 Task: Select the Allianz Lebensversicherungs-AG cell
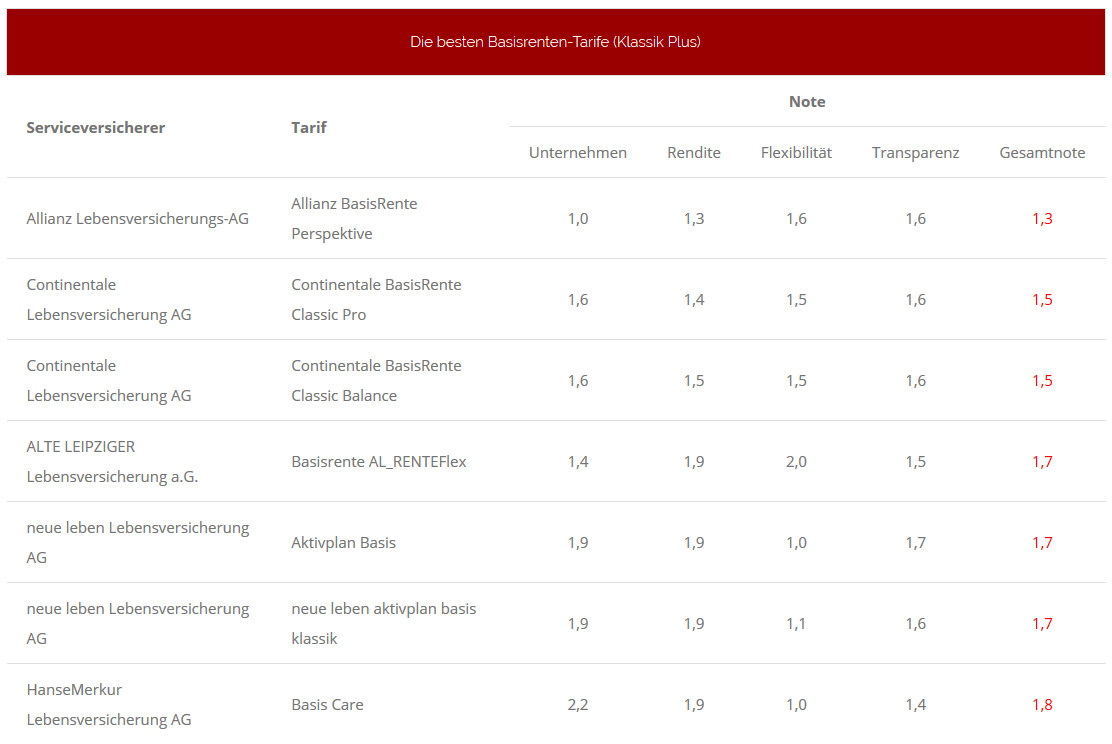click(x=138, y=218)
